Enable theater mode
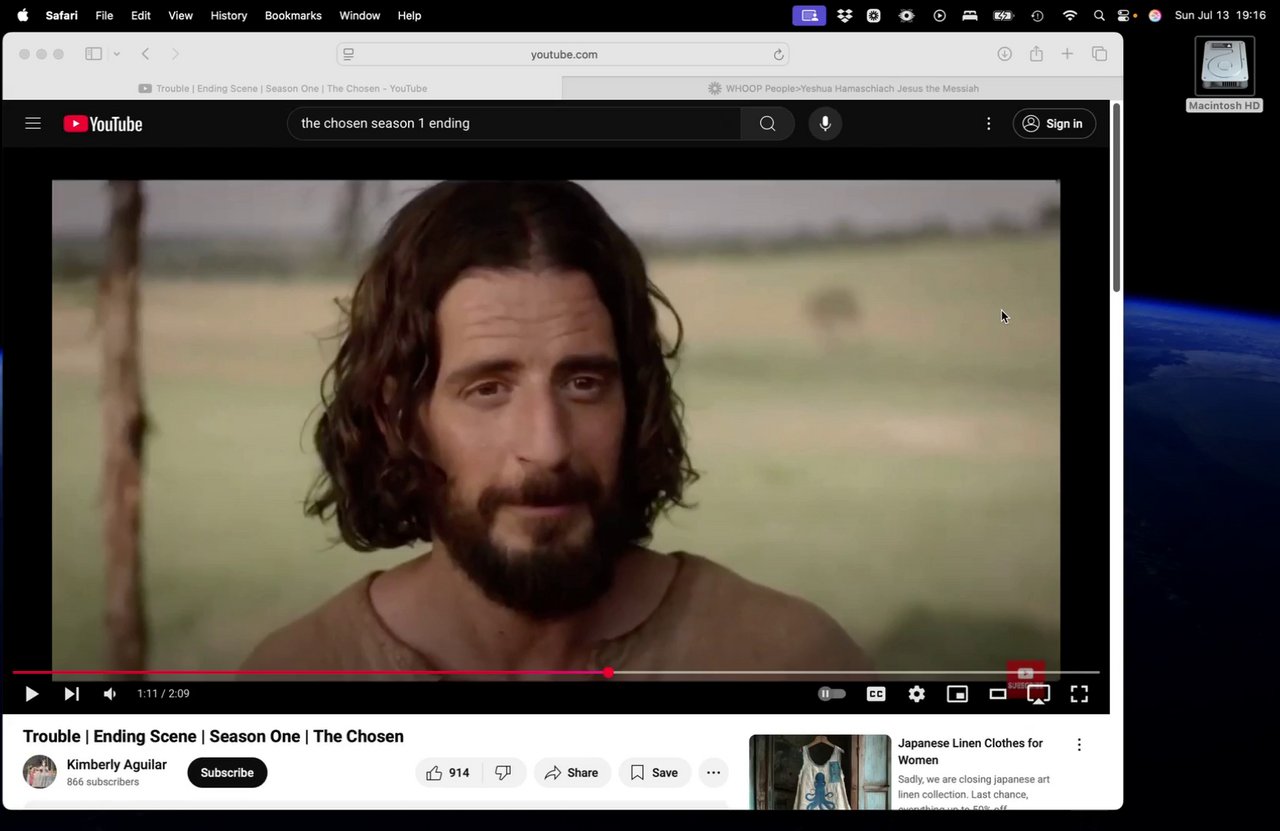1280x831 pixels. [997, 693]
